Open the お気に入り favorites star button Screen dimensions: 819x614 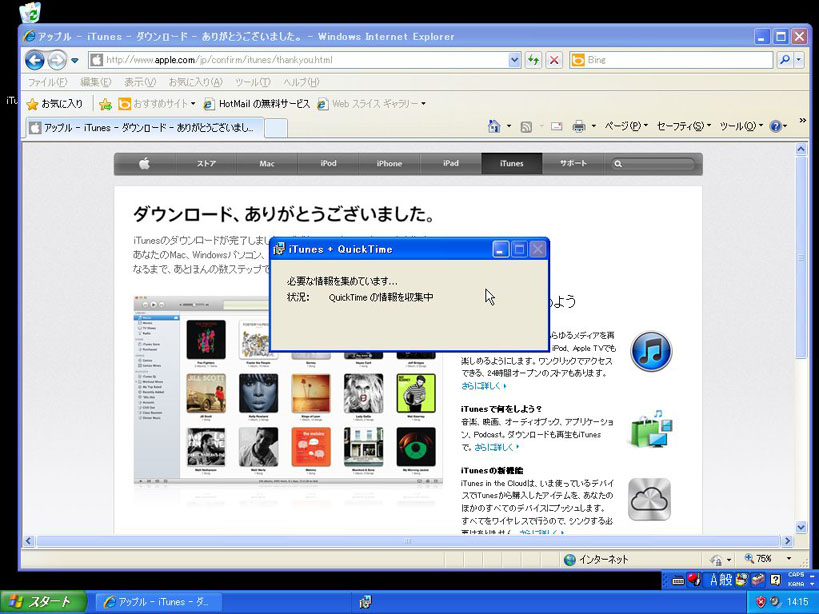54,104
